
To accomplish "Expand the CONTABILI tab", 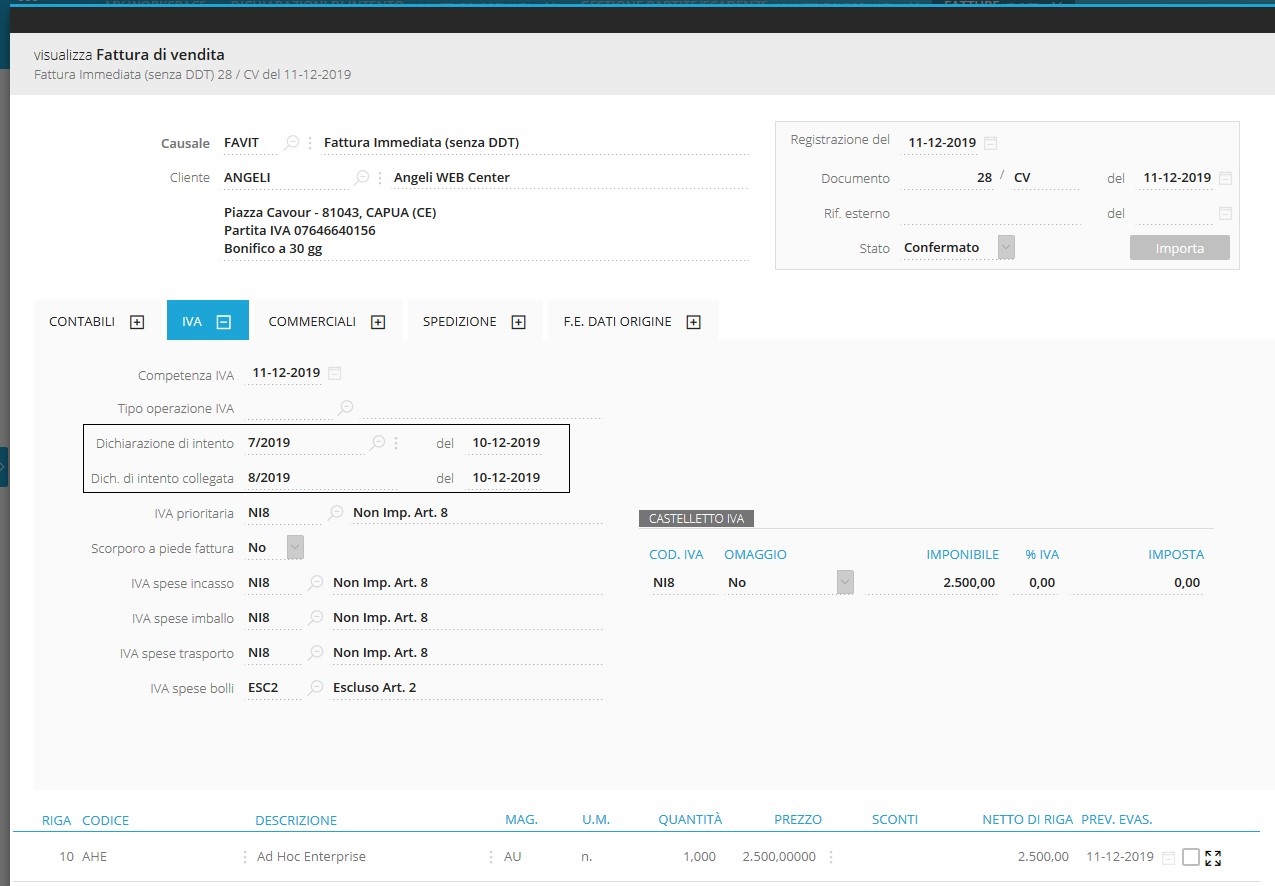I will [x=137, y=322].
